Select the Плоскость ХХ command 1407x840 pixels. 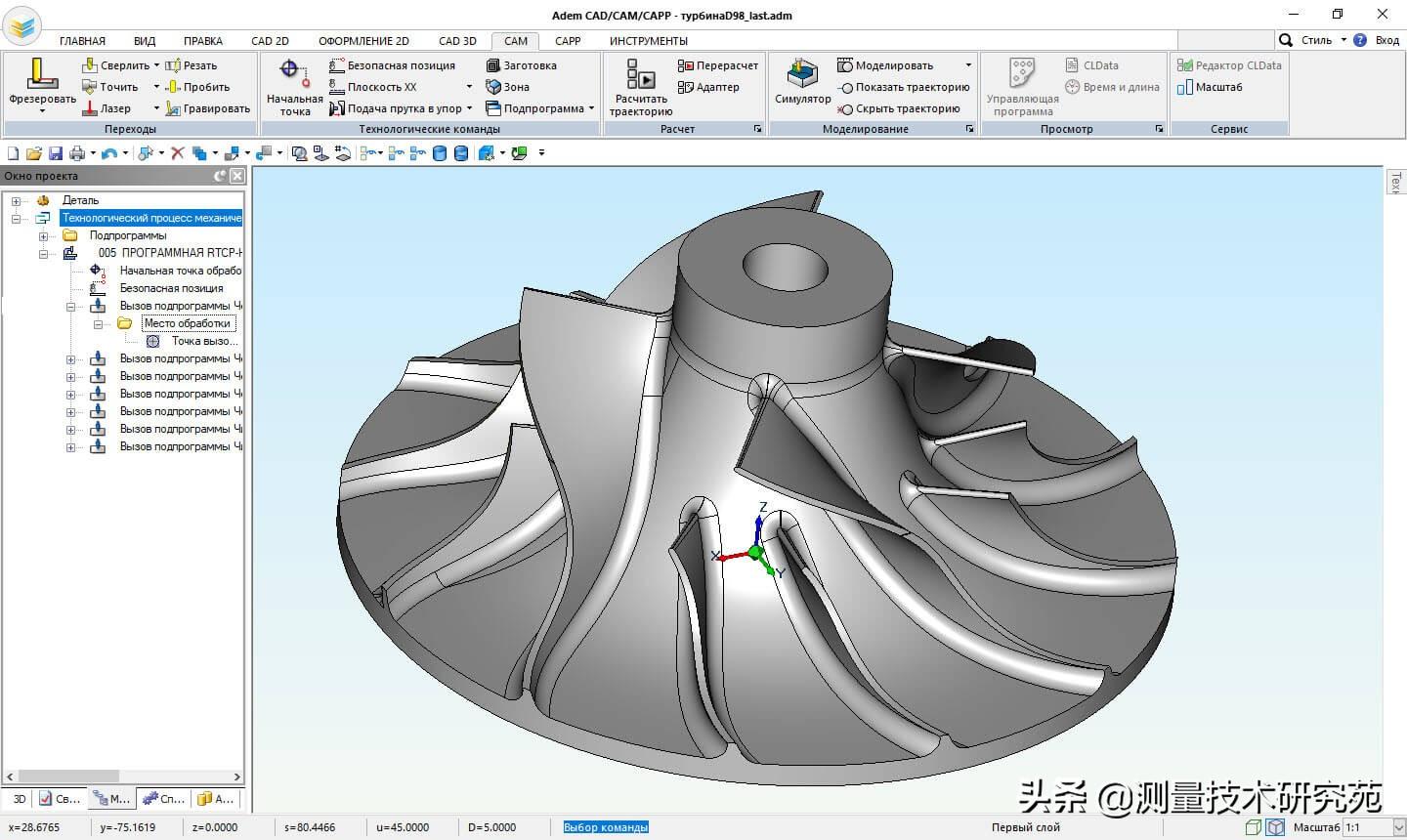tap(373, 87)
